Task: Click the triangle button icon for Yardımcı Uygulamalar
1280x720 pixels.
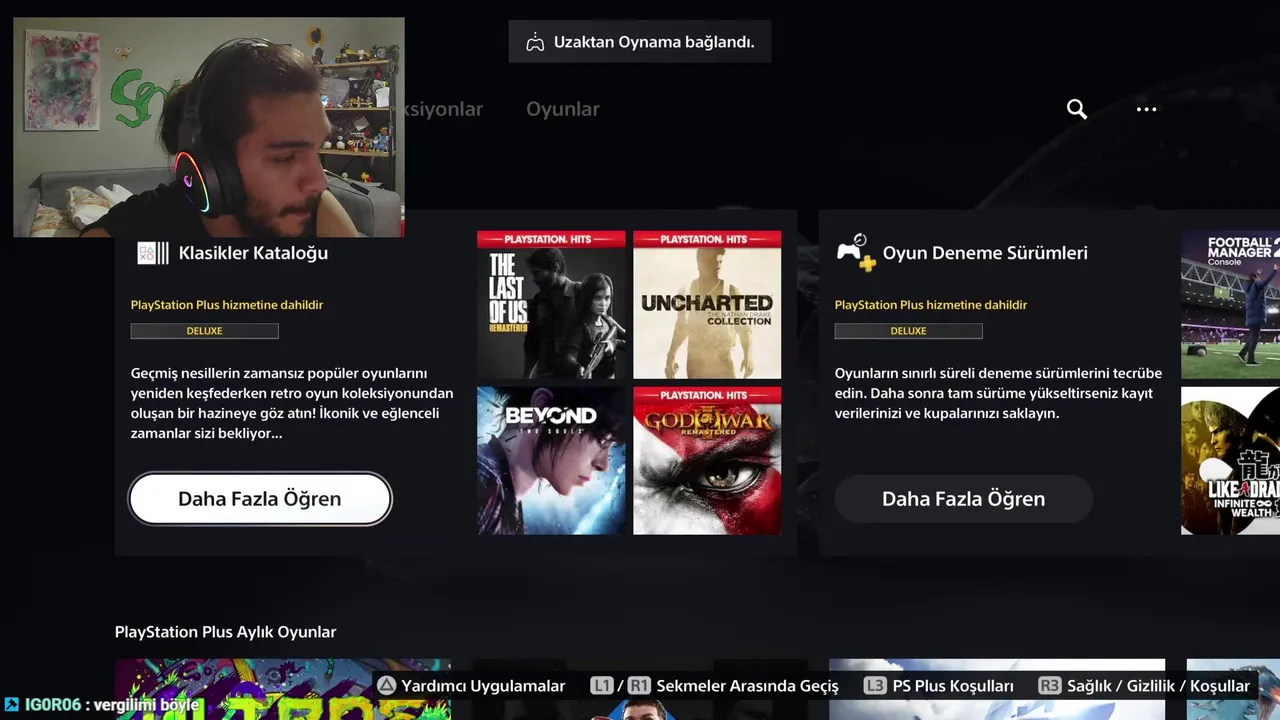Action: click(x=386, y=686)
